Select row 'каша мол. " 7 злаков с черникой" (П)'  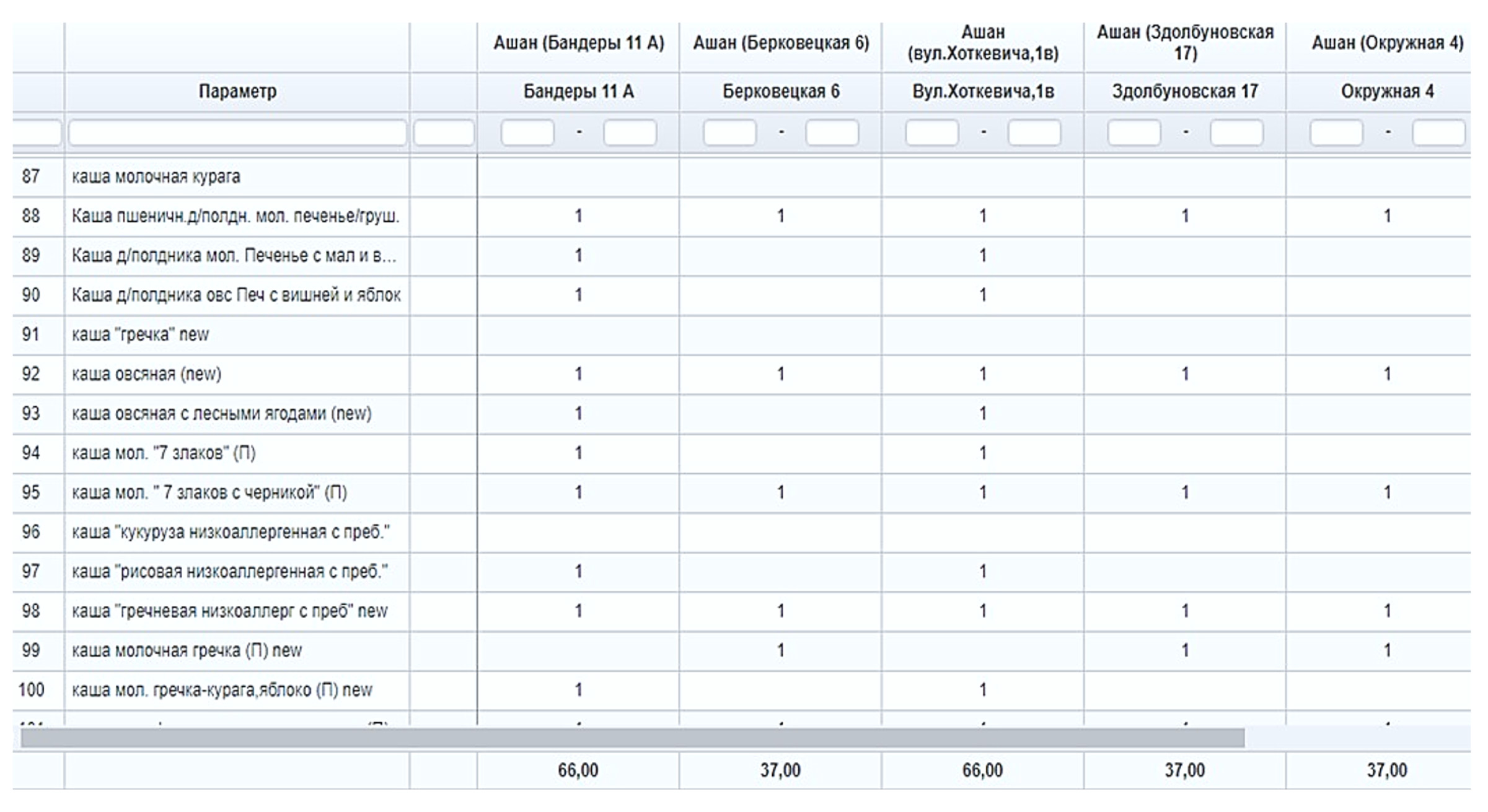742,493
